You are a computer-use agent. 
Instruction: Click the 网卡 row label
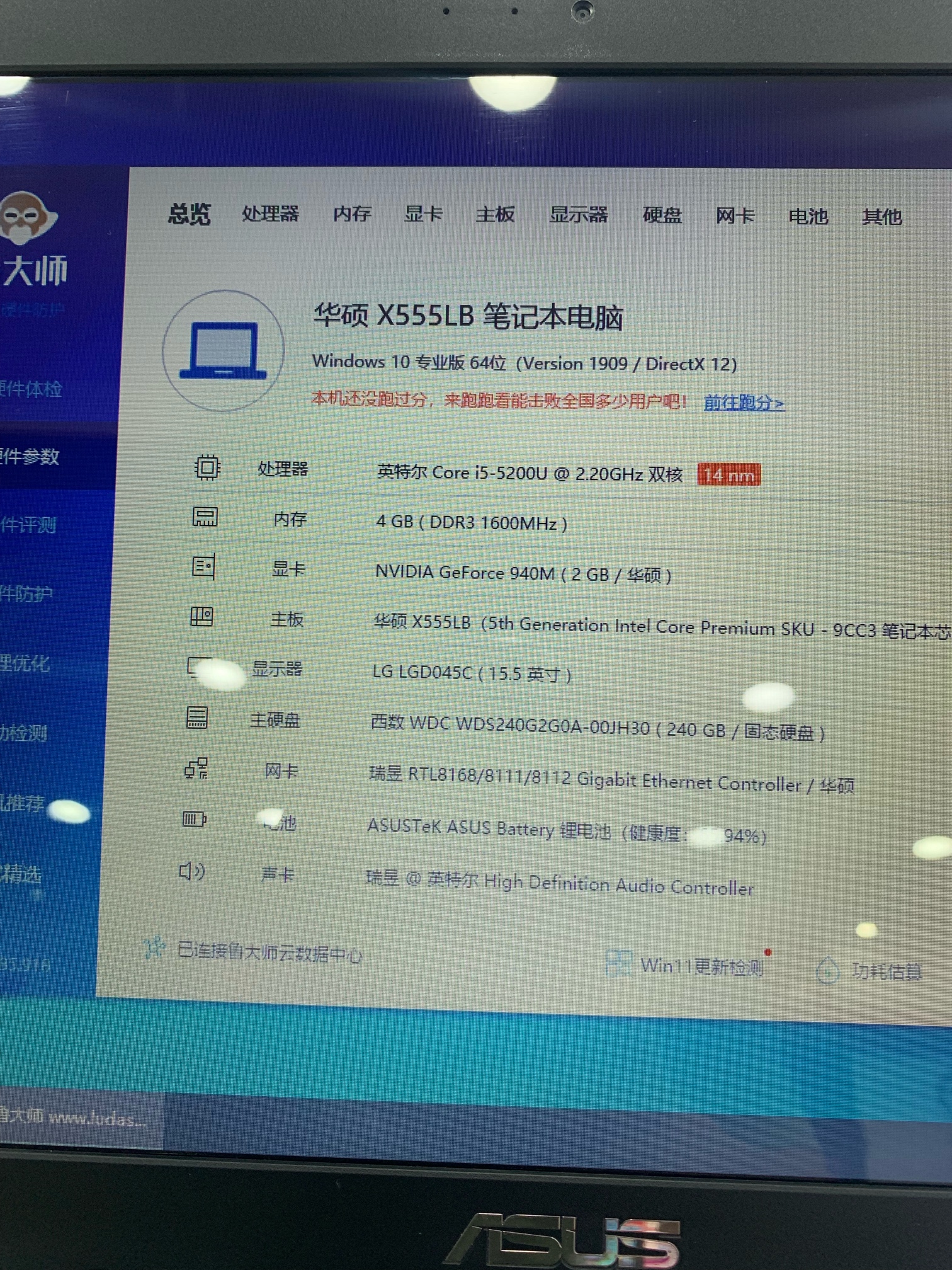click(x=281, y=771)
